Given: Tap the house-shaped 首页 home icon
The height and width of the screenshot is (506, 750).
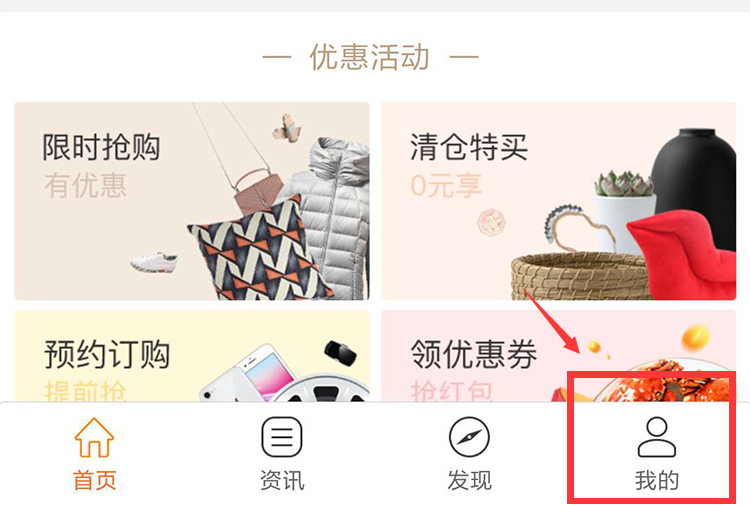Looking at the screenshot, I should [x=94, y=437].
